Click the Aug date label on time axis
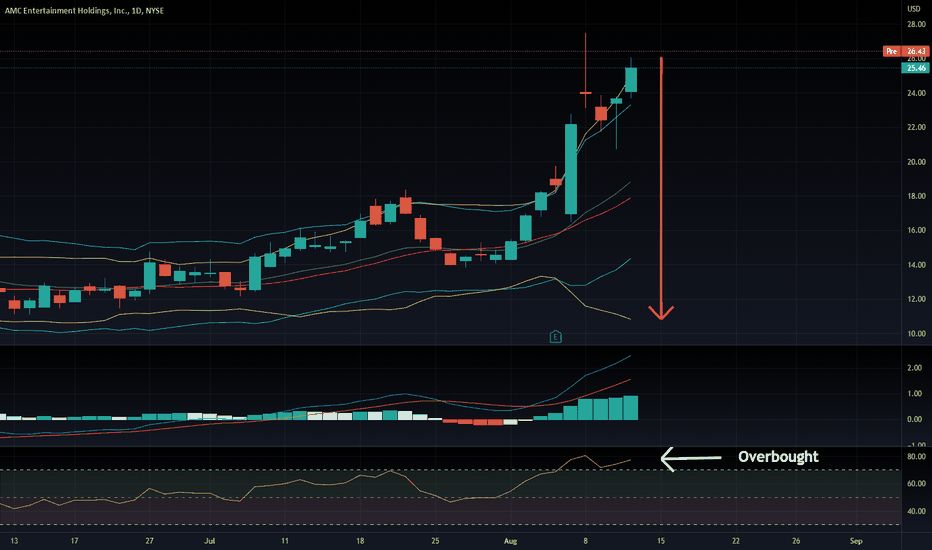The width and height of the screenshot is (932, 550). 511,541
